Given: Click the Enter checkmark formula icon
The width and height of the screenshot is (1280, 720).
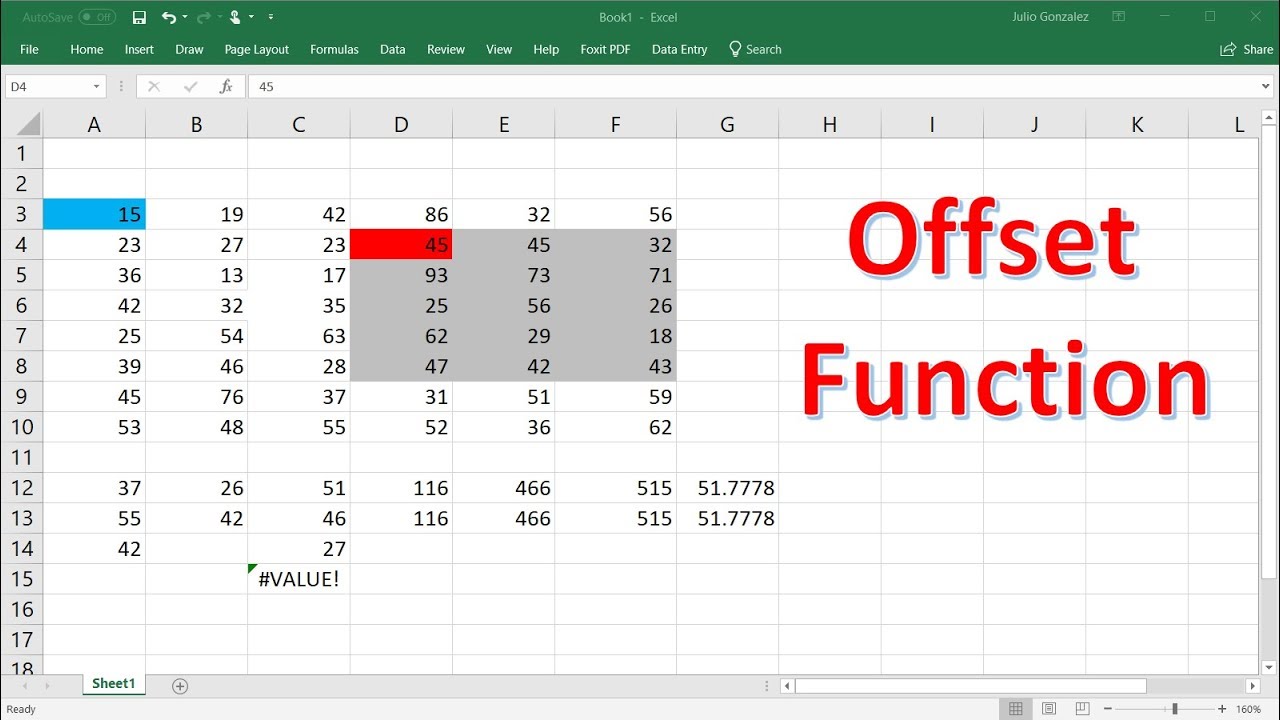Looking at the screenshot, I should (190, 87).
